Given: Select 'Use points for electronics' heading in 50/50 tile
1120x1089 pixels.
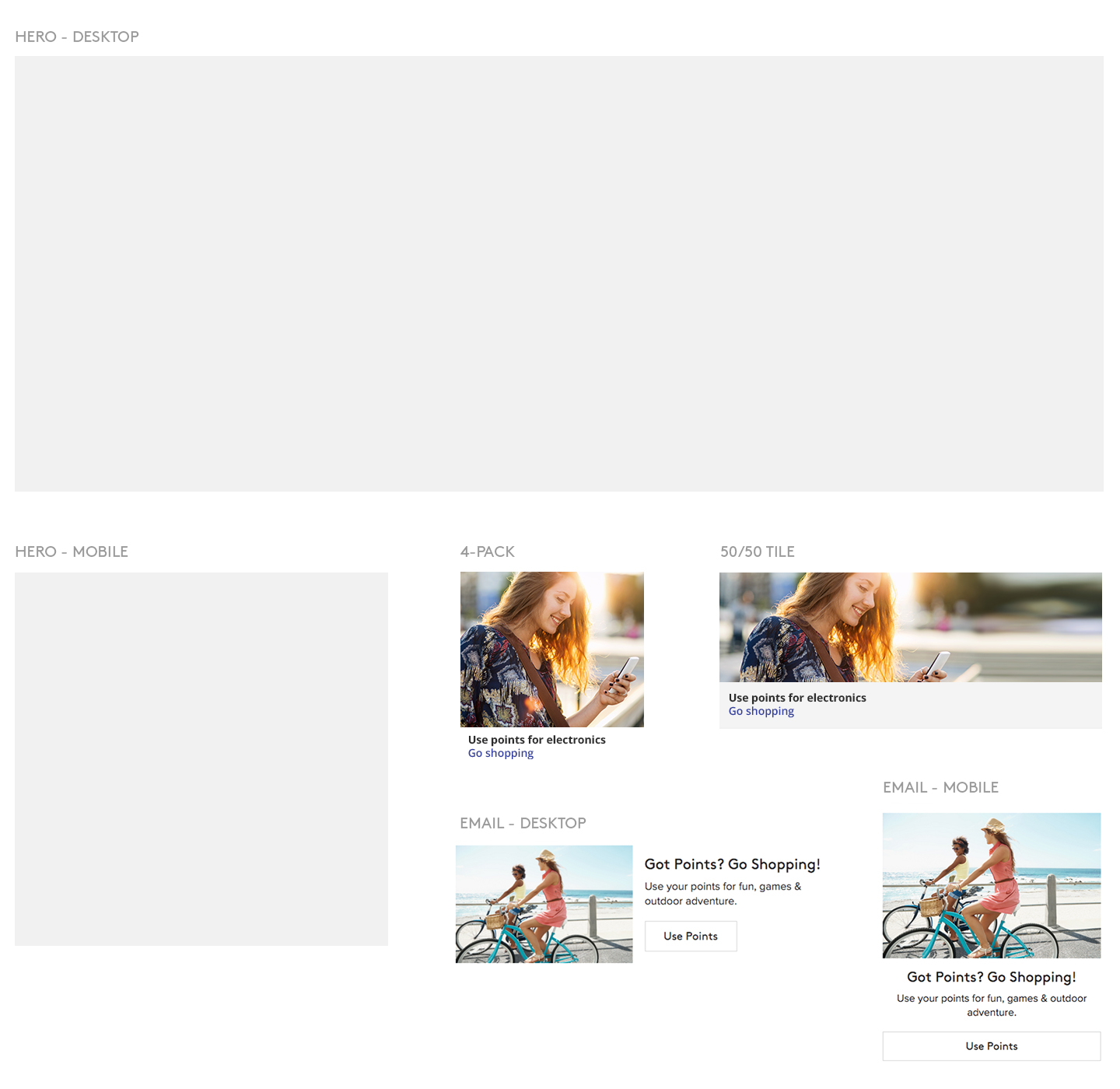Looking at the screenshot, I should click(797, 698).
